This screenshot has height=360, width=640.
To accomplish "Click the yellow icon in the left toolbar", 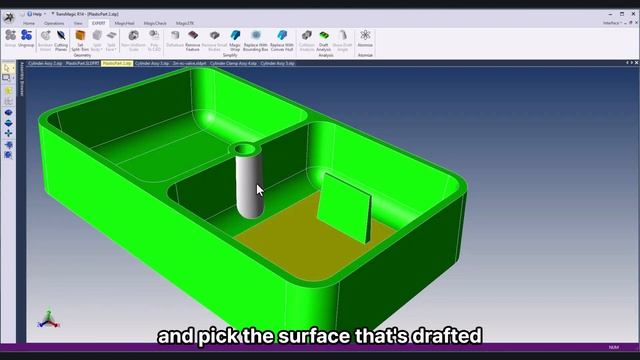I will 8,91.
